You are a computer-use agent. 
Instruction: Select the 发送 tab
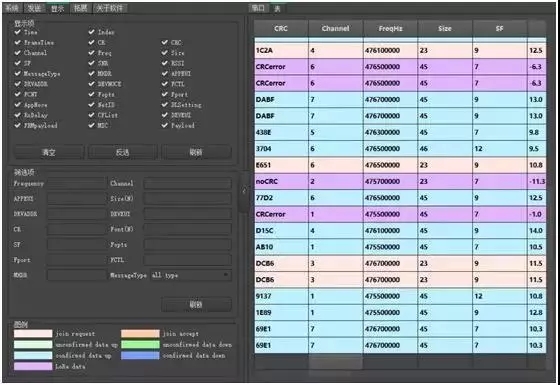35,8
